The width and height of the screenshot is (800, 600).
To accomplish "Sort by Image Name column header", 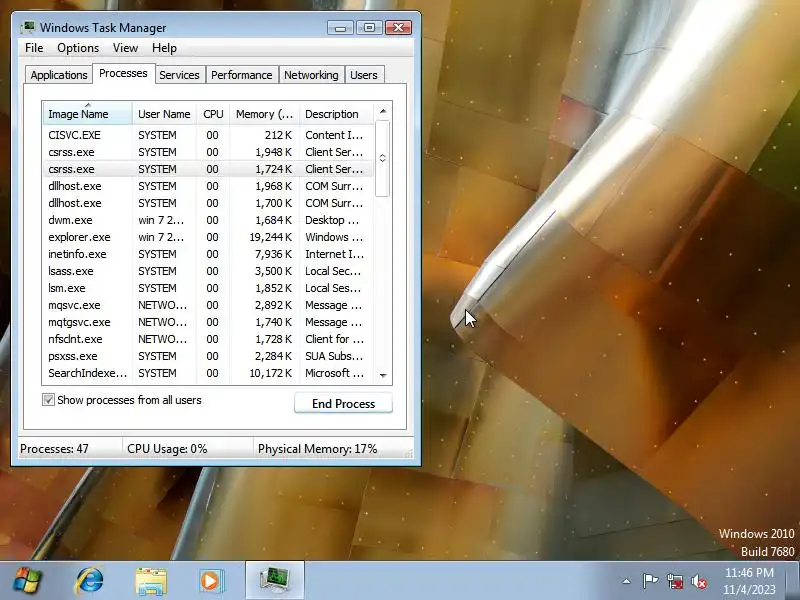I will click(x=87, y=114).
